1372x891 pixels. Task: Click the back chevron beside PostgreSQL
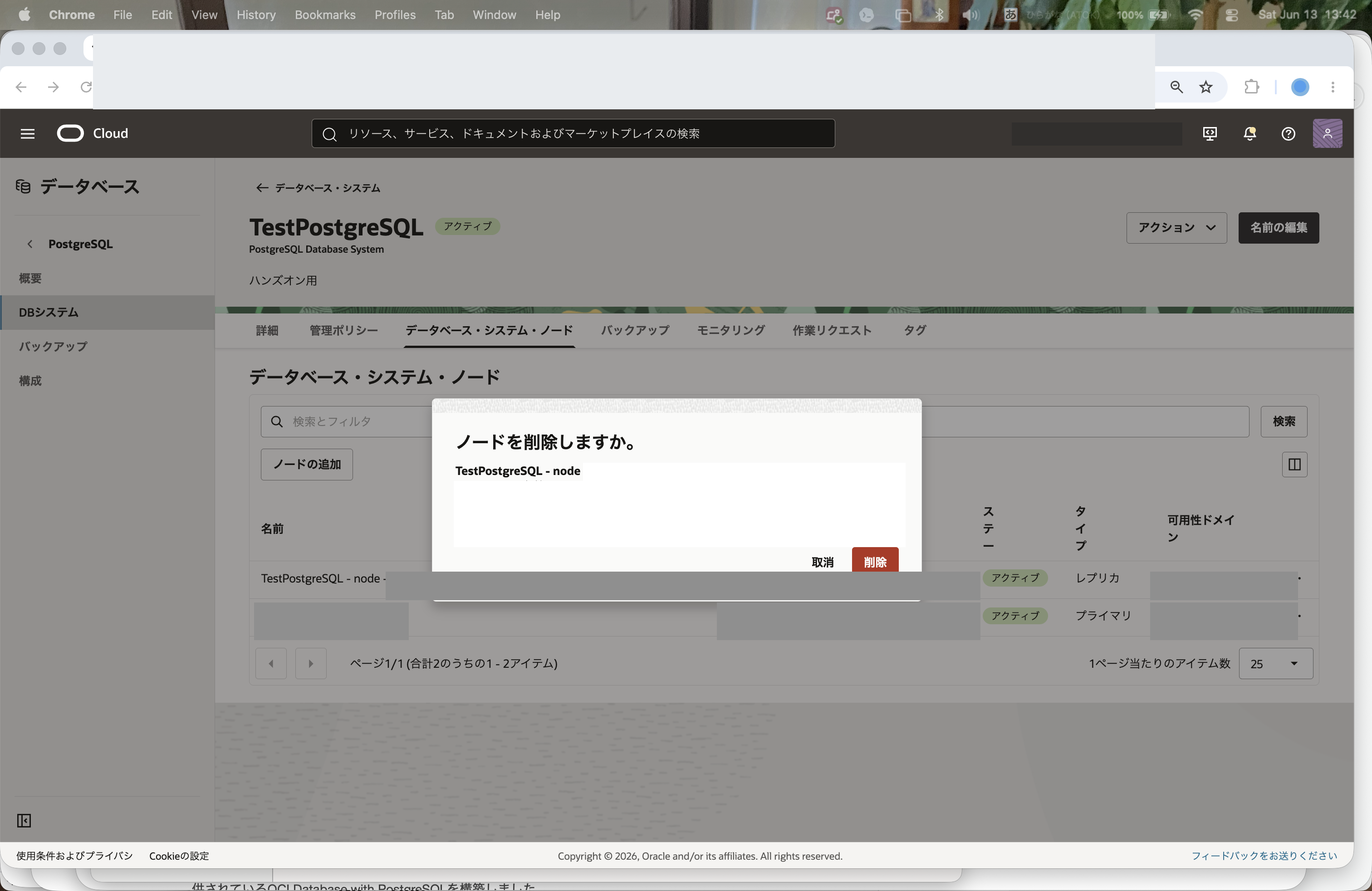(x=30, y=244)
